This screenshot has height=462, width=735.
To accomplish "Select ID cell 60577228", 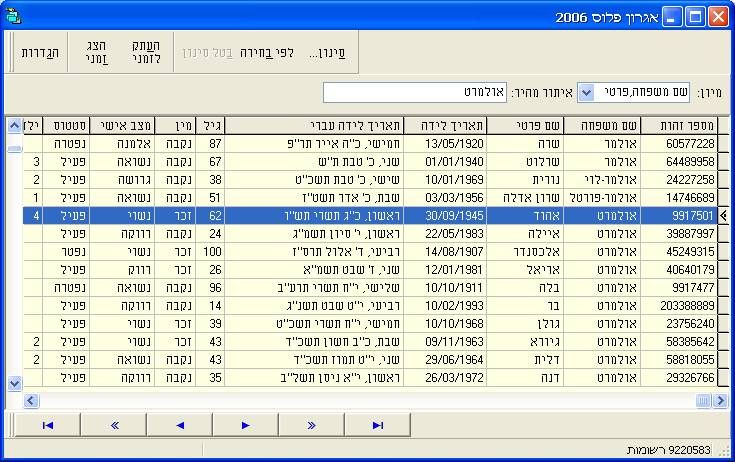I will 679,143.
